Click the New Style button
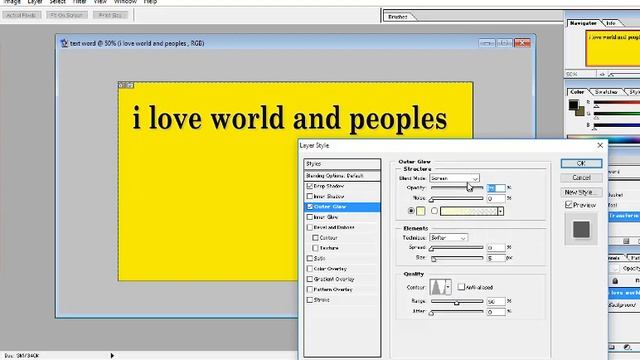 click(581, 192)
